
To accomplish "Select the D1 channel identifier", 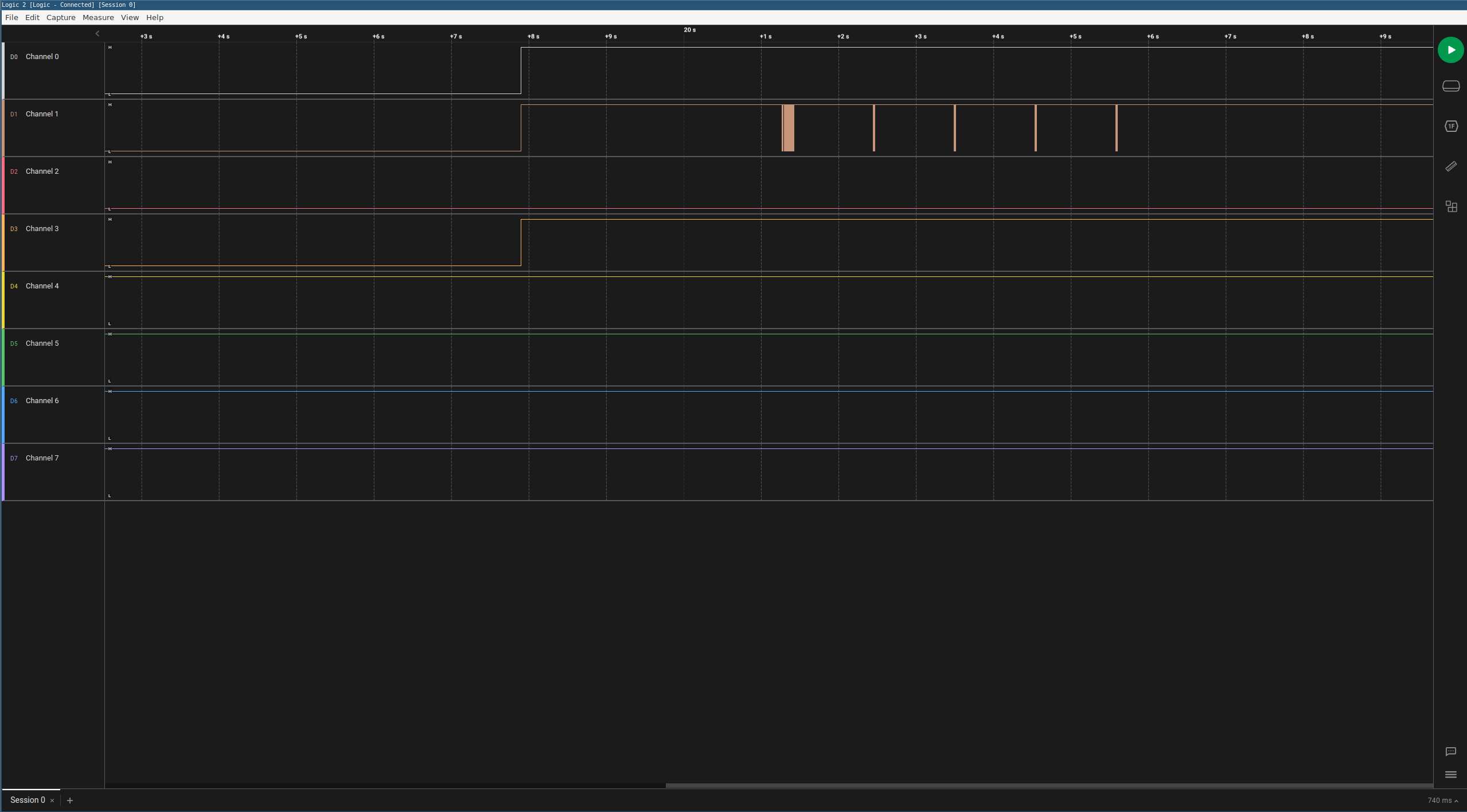I will click(x=14, y=114).
